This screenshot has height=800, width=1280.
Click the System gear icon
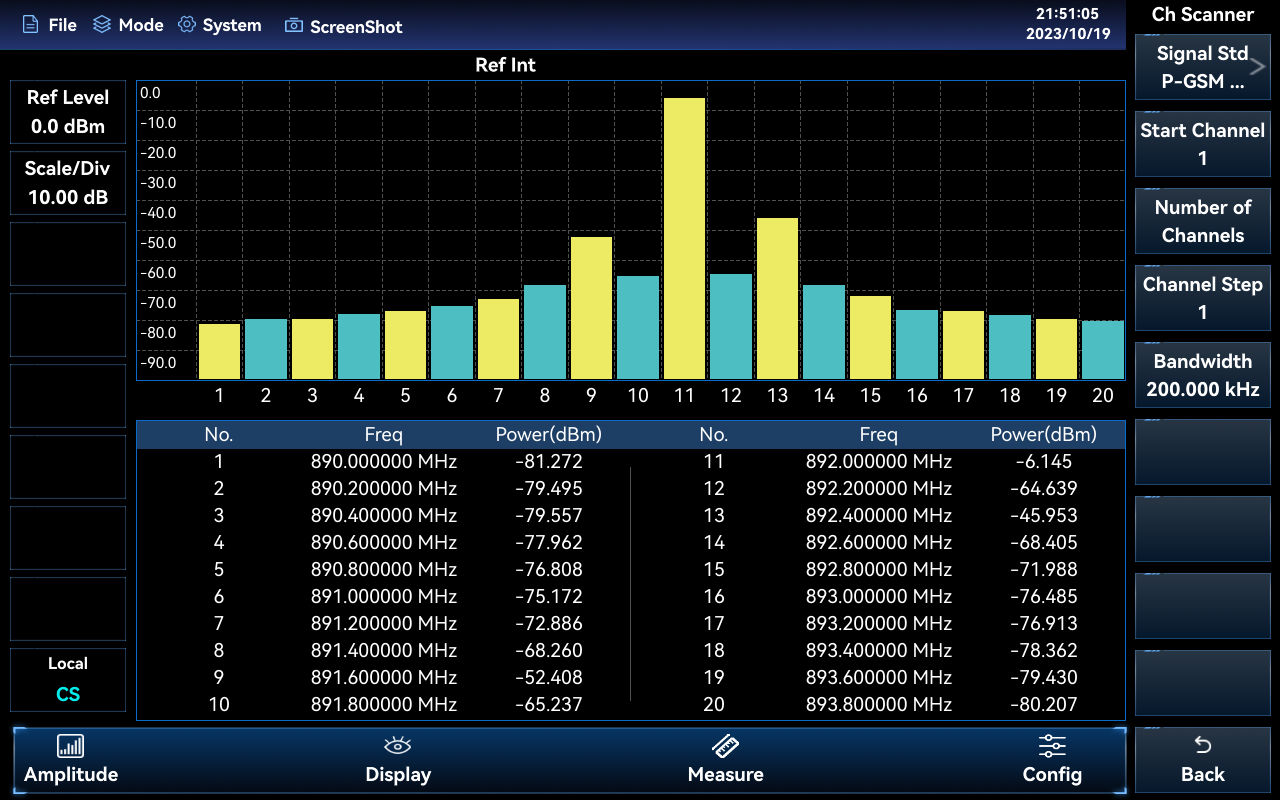tap(187, 25)
